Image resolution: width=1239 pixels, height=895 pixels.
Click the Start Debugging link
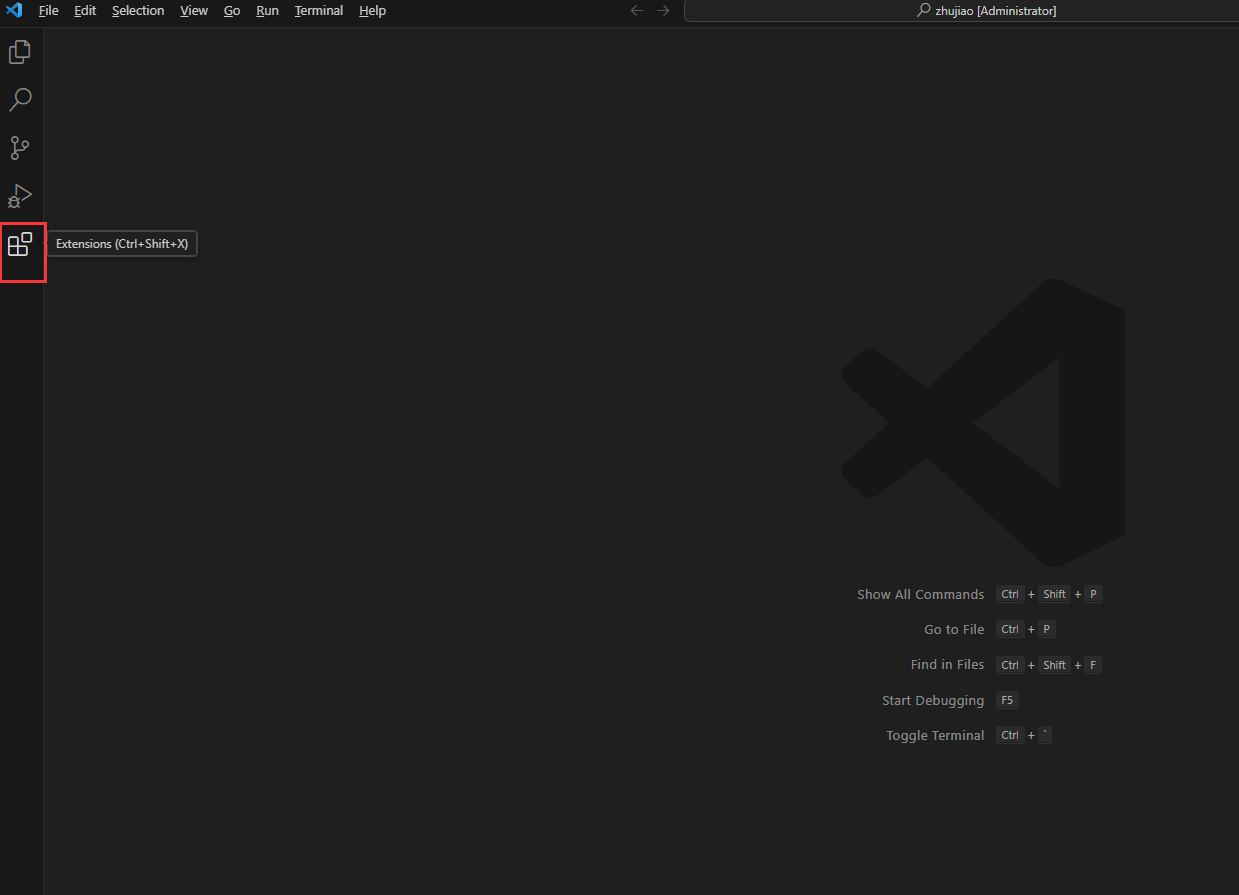932,700
